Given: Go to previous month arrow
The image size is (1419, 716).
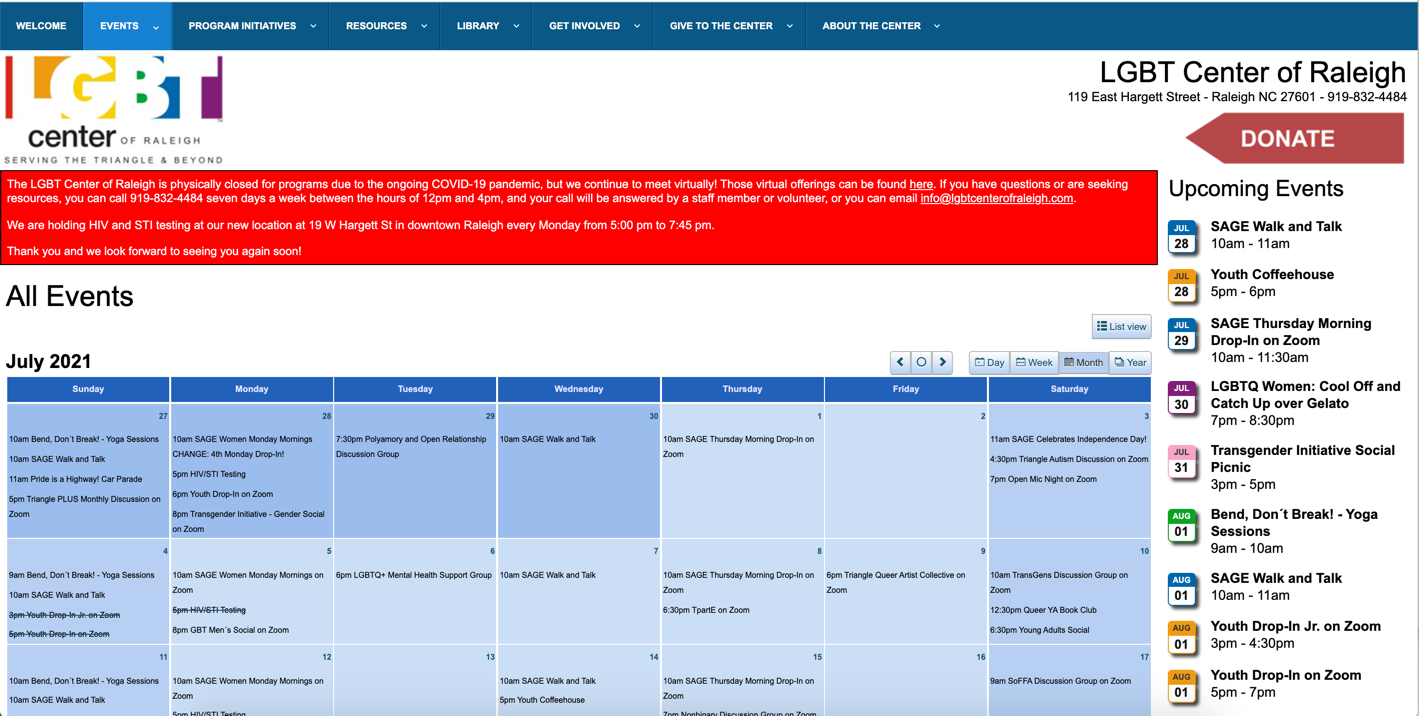Looking at the screenshot, I should 900,362.
